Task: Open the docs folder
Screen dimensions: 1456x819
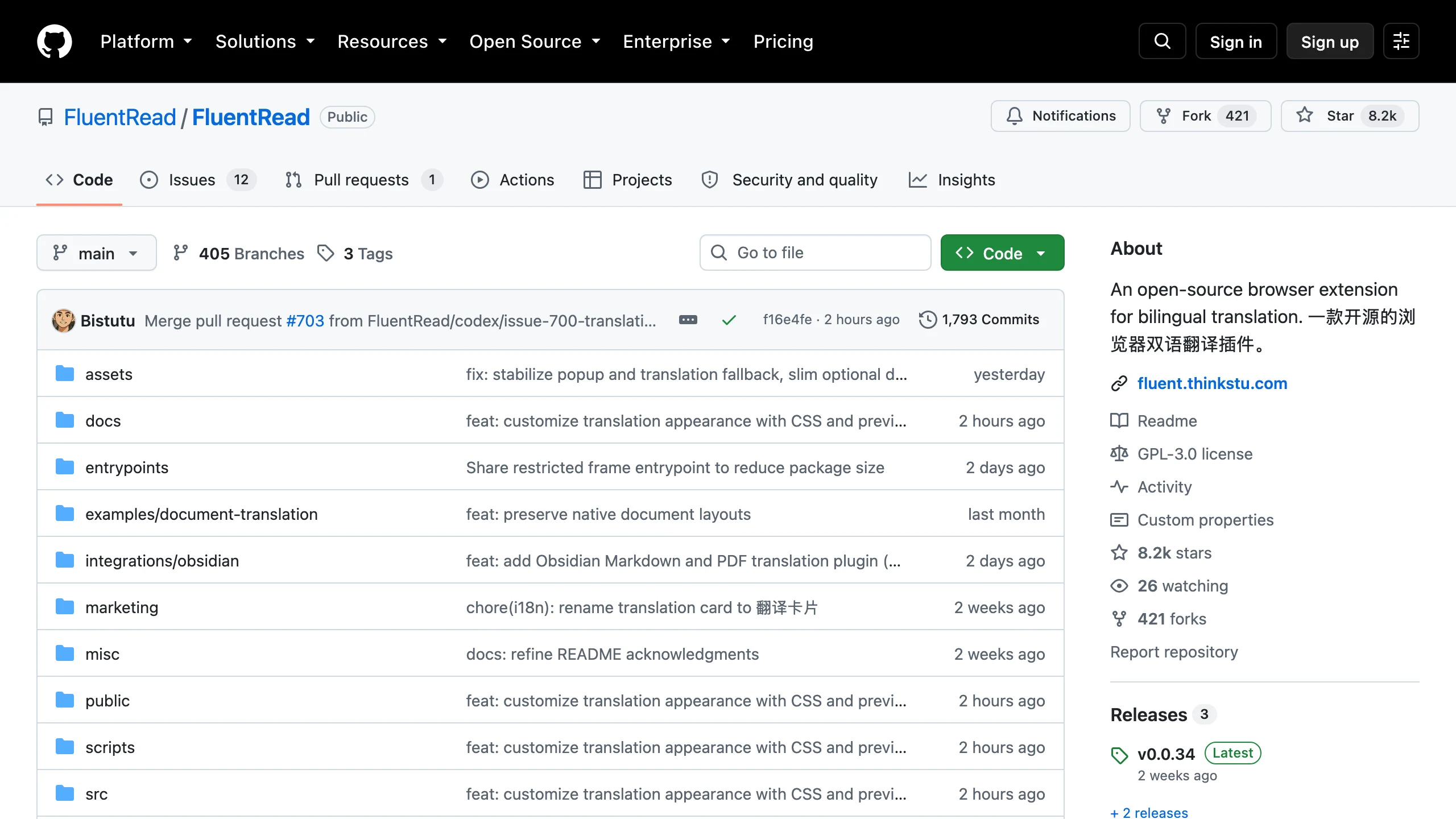Action: click(x=103, y=421)
